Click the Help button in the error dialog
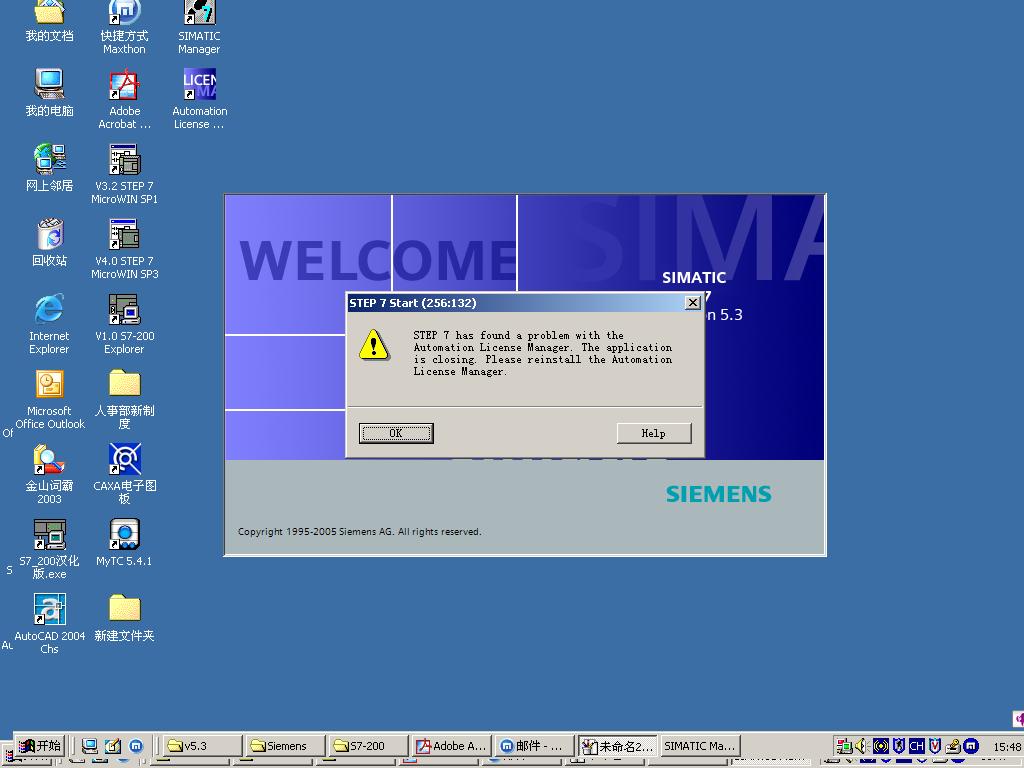This screenshot has height=768, width=1024. pos(654,433)
